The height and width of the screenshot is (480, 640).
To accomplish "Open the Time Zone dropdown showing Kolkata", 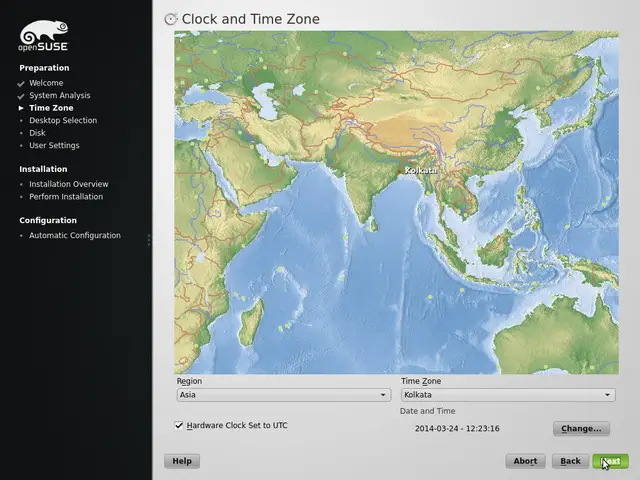I will pyautogui.click(x=508, y=395).
